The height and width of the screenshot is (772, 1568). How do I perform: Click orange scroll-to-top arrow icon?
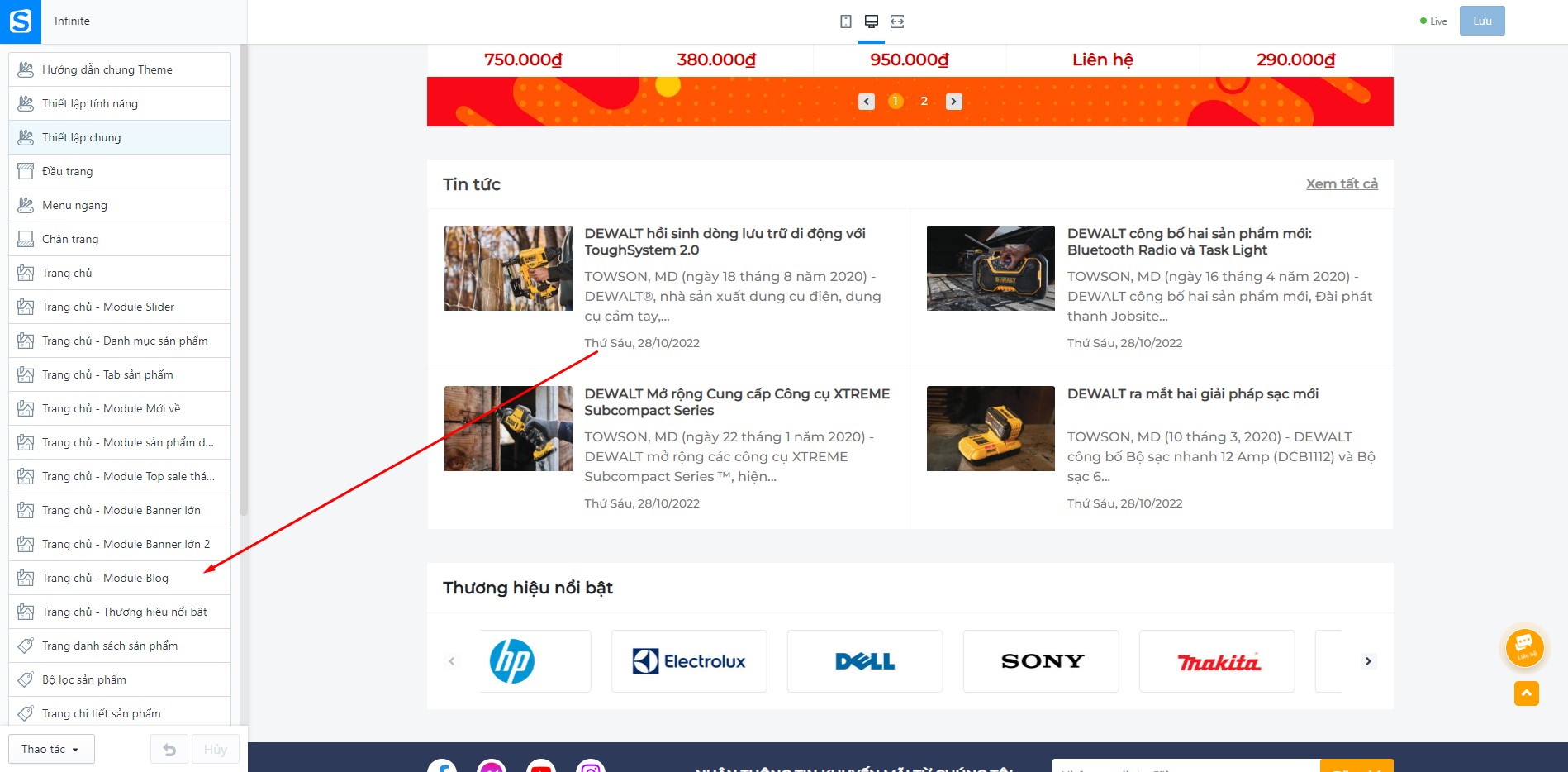tap(1527, 693)
